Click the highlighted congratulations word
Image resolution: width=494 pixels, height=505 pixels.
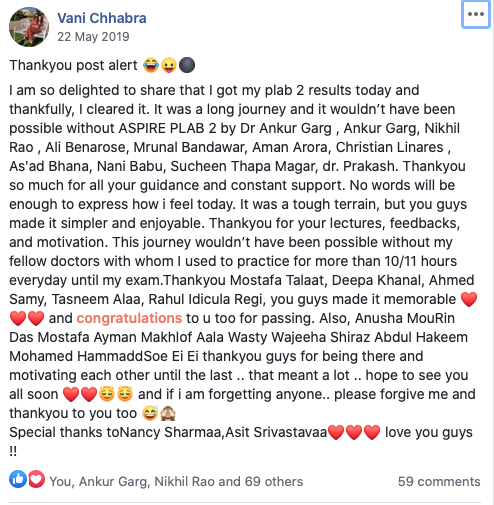(x=129, y=318)
